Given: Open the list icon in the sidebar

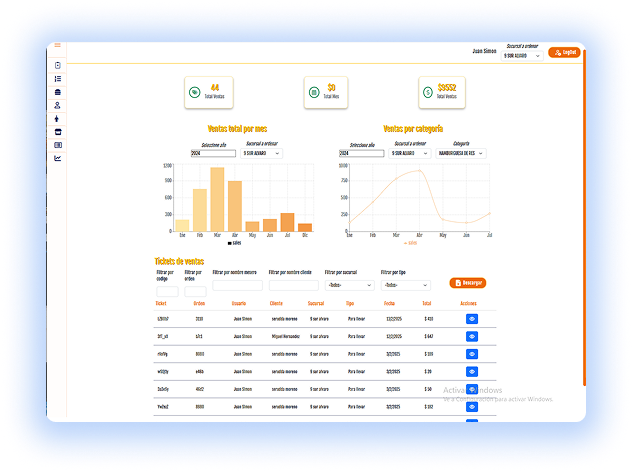Looking at the screenshot, I should pos(58,78).
